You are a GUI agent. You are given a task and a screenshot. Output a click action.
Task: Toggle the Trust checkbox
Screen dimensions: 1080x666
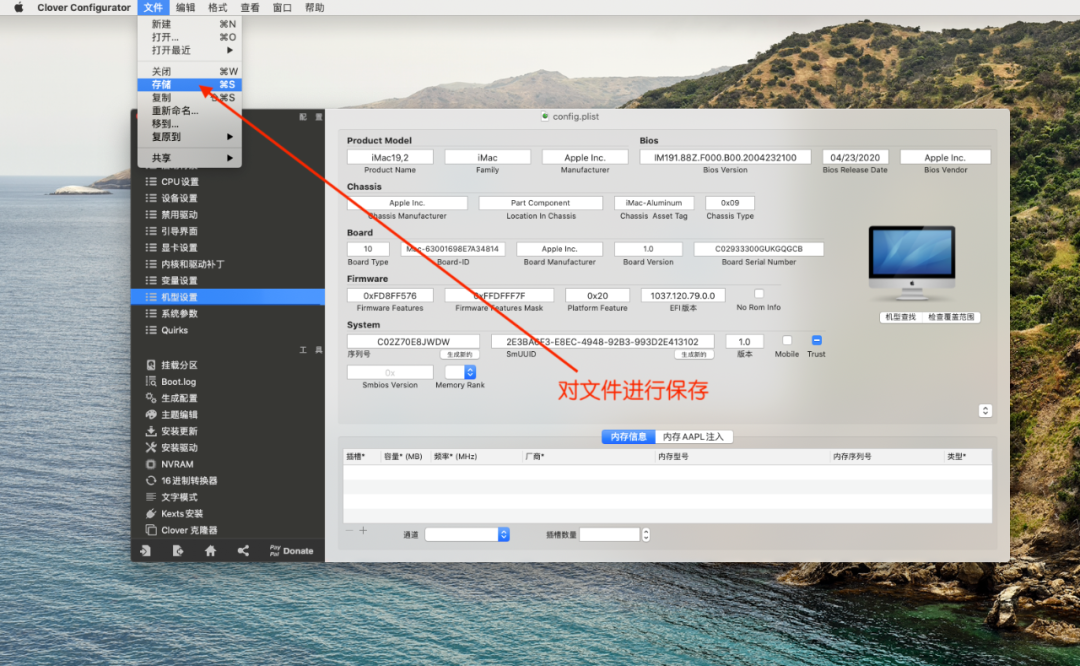tap(816, 340)
